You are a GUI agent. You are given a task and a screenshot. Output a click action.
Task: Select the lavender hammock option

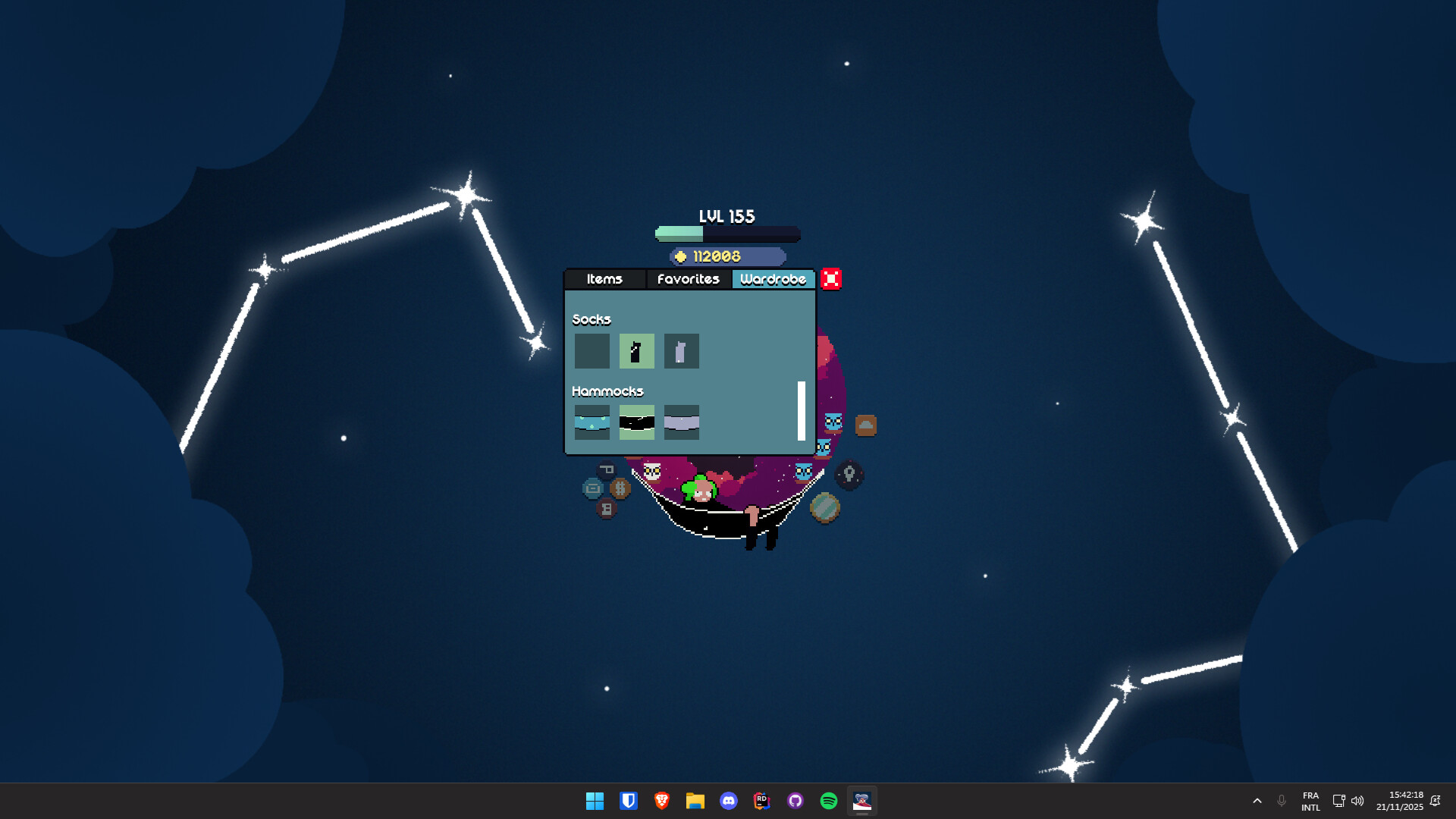click(681, 422)
